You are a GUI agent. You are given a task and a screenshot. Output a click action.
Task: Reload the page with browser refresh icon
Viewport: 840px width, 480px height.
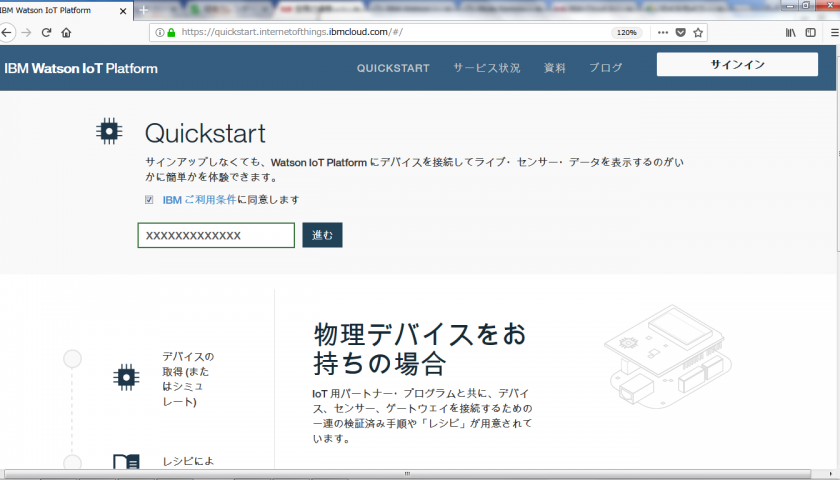46,32
